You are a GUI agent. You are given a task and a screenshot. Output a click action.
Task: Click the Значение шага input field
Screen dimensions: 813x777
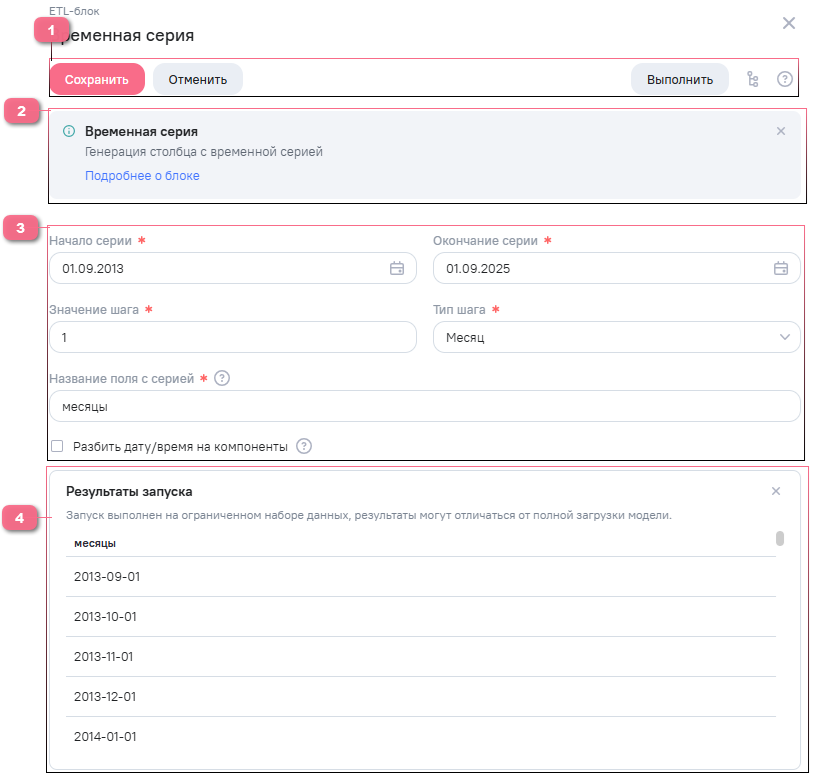(x=232, y=338)
